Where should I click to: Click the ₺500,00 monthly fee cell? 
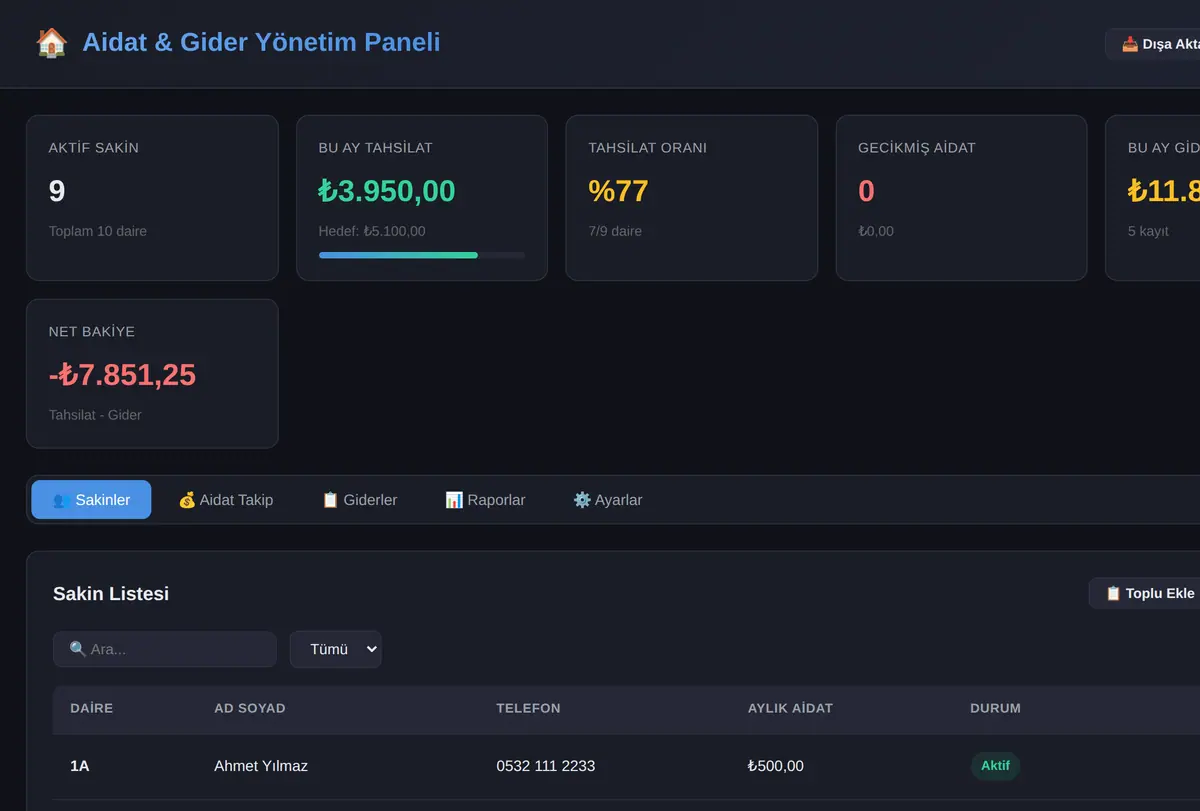[775, 766]
